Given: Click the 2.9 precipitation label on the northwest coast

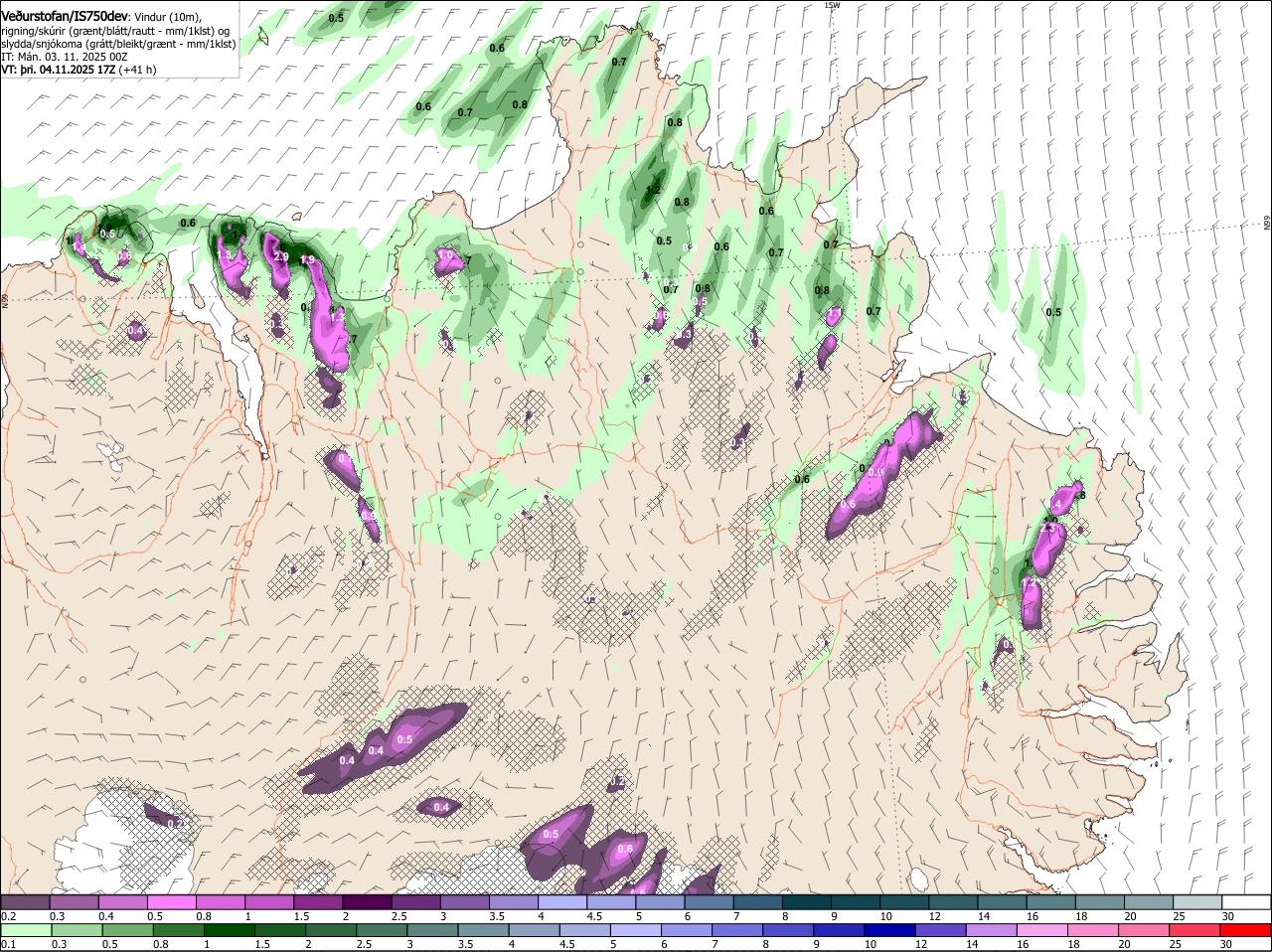Looking at the screenshot, I should [x=281, y=257].
